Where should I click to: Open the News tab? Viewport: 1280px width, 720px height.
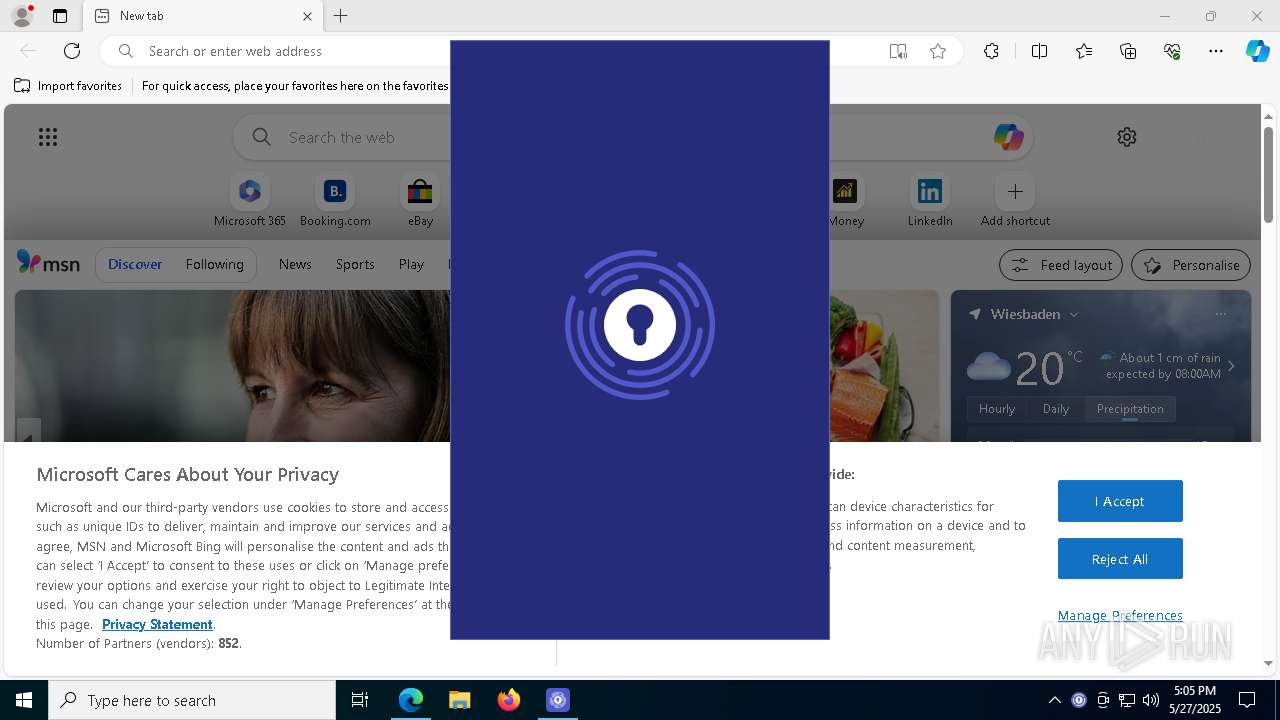295,264
